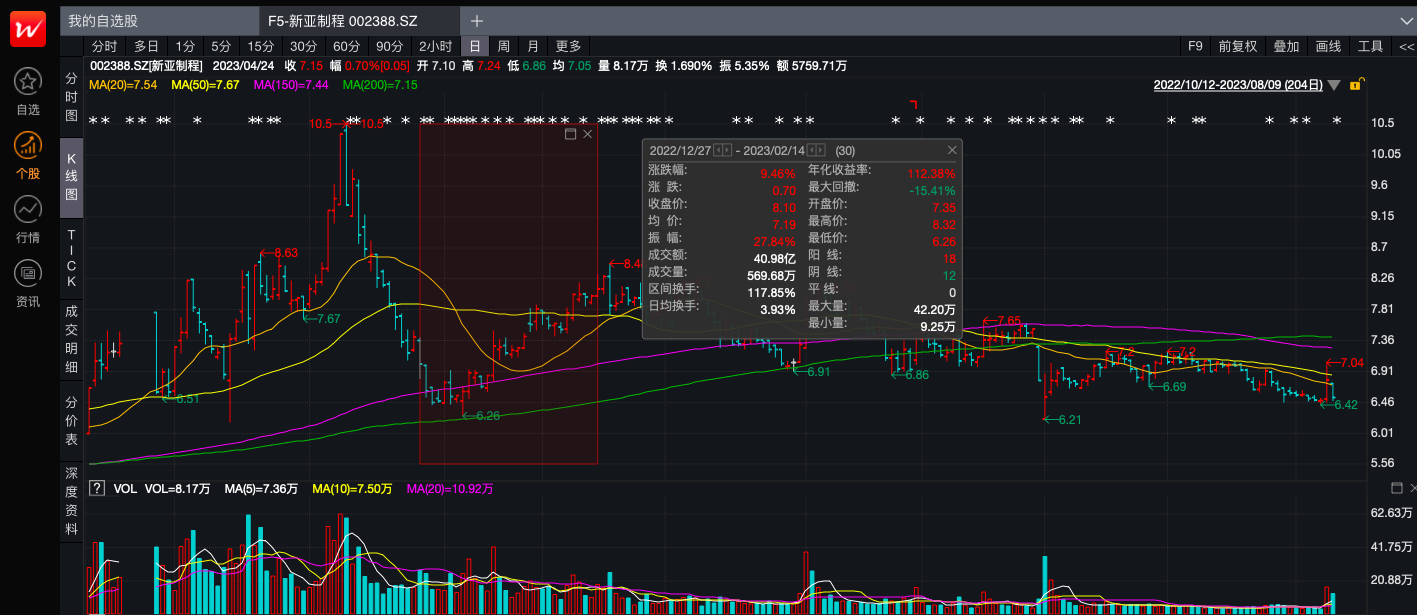
Task: Click the yellow unlock padlock icon
Action: pos(1356,85)
